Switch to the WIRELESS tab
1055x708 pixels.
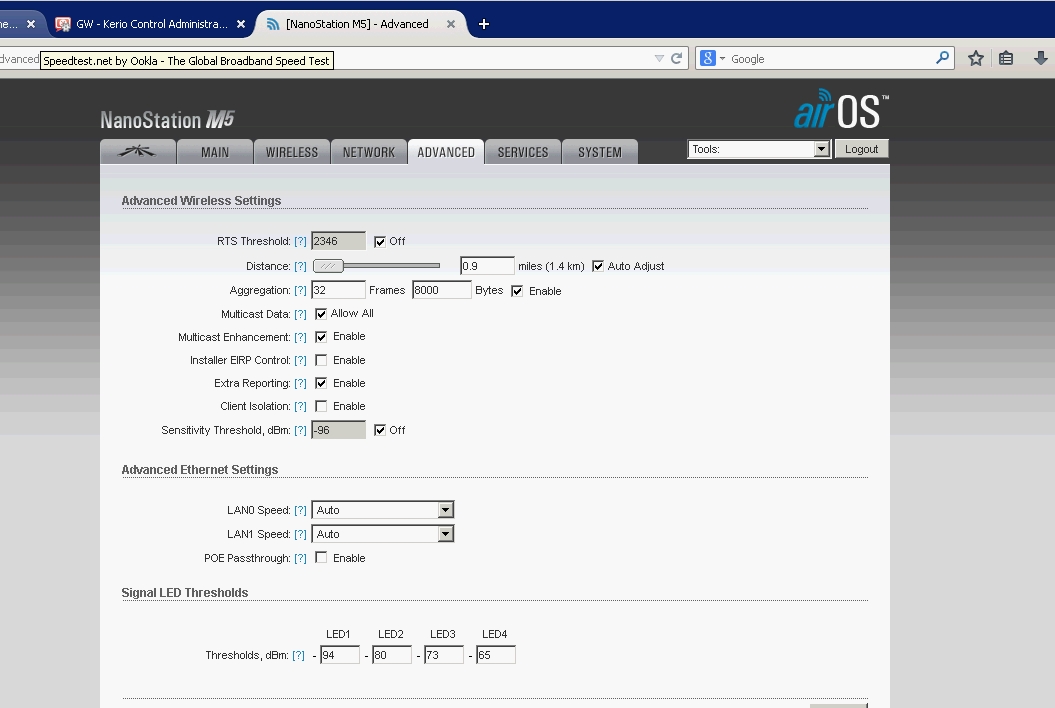click(292, 152)
